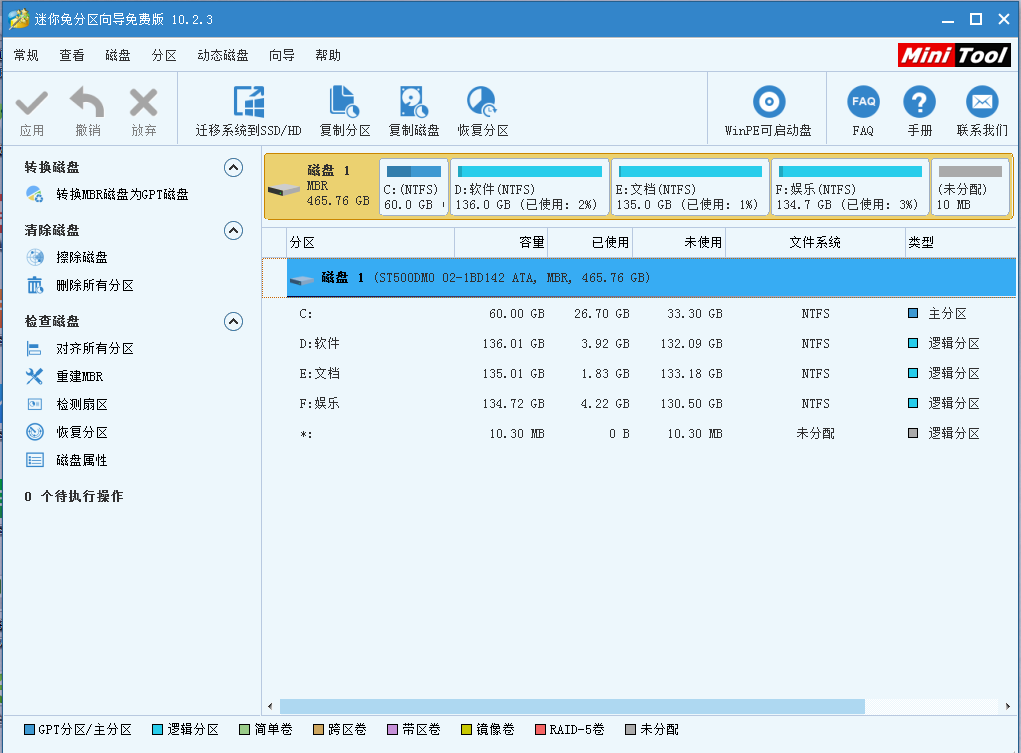Click the 逻辑分区 legend color swatch
This screenshot has width=1021, height=753.
[x=157, y=730]
